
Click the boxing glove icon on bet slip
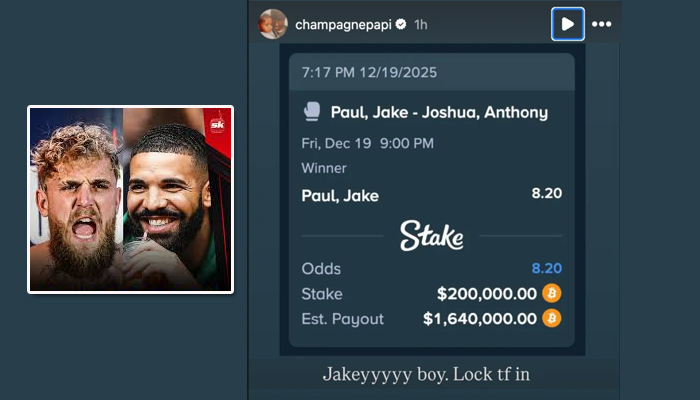tap(312, 112)
